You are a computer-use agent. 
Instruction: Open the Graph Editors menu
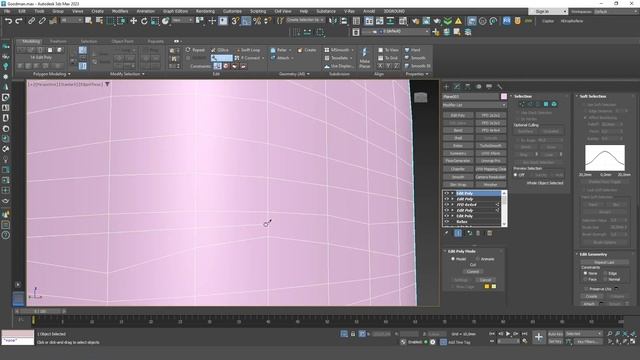click(x=176, y=11)
